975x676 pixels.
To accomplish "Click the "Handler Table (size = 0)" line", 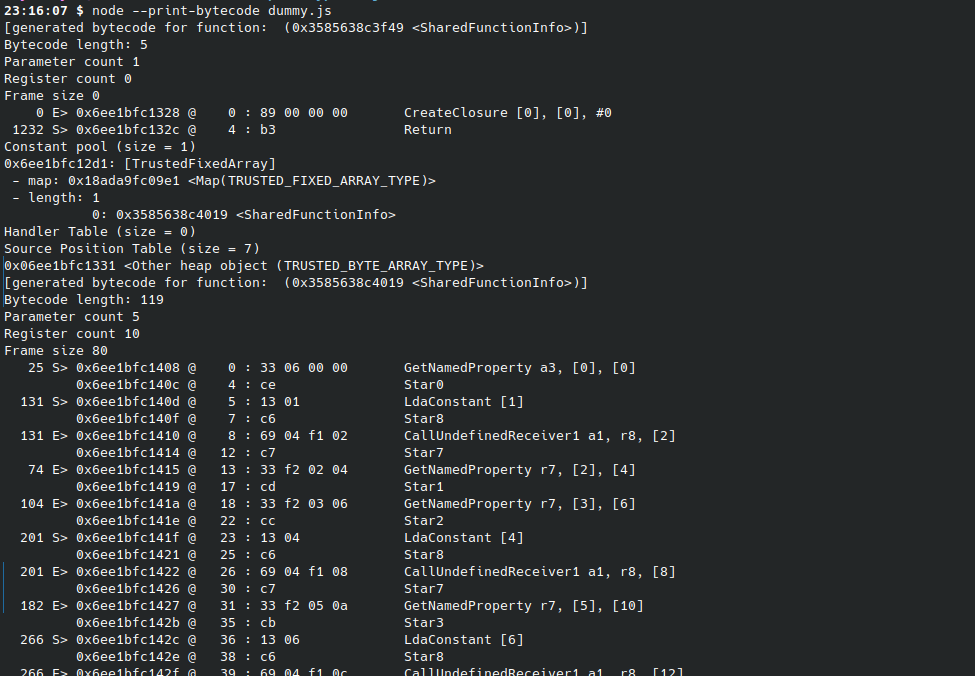I will [100, 231].
